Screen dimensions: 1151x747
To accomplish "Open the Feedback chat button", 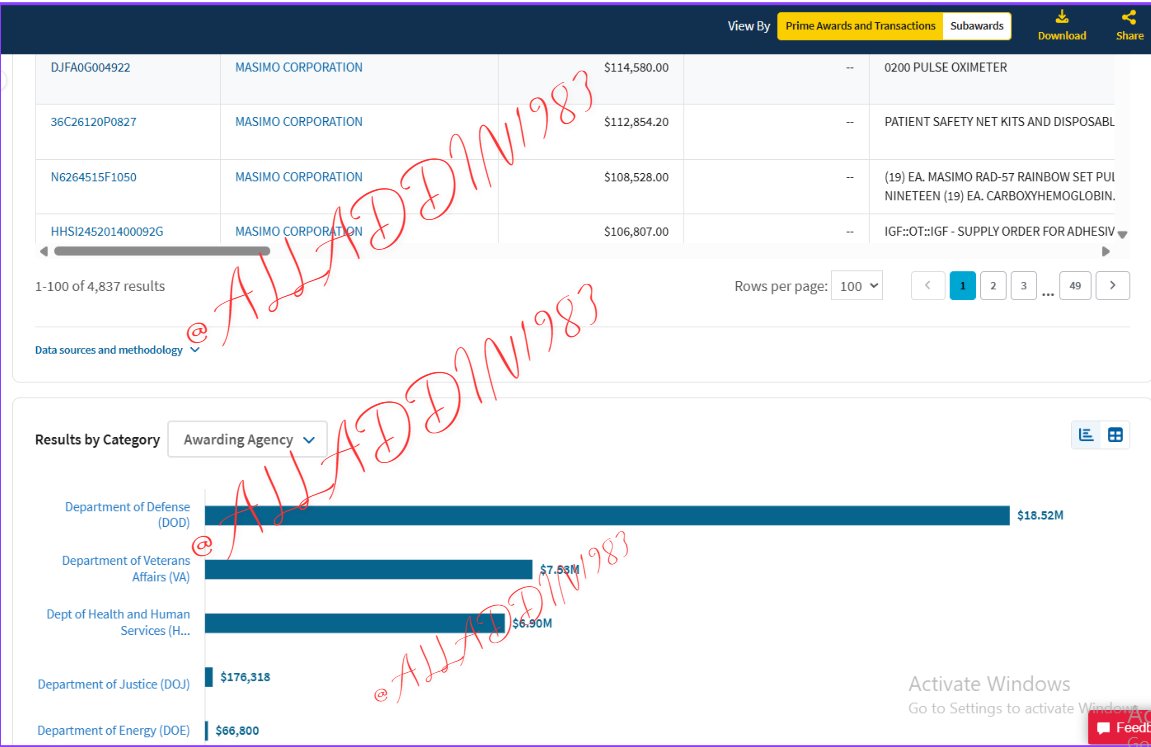I will [x=1120, y=727].
